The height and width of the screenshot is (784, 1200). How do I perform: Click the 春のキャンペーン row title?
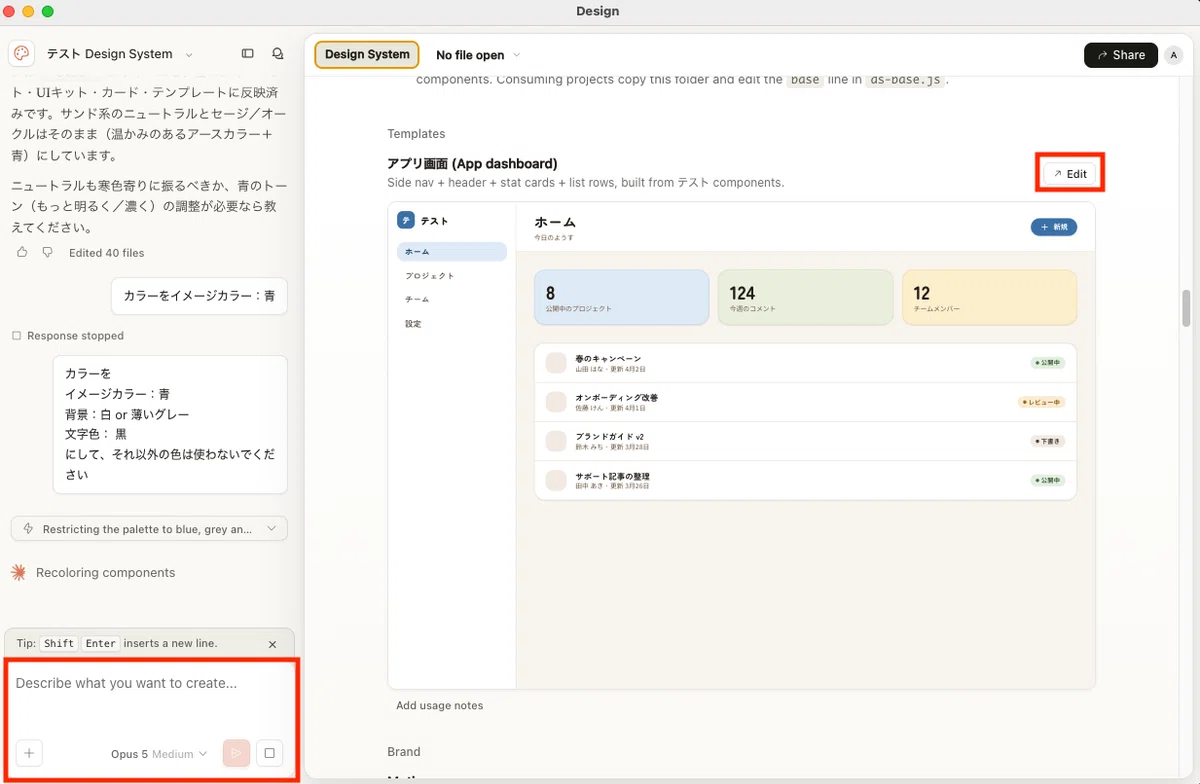coord(608,358)
